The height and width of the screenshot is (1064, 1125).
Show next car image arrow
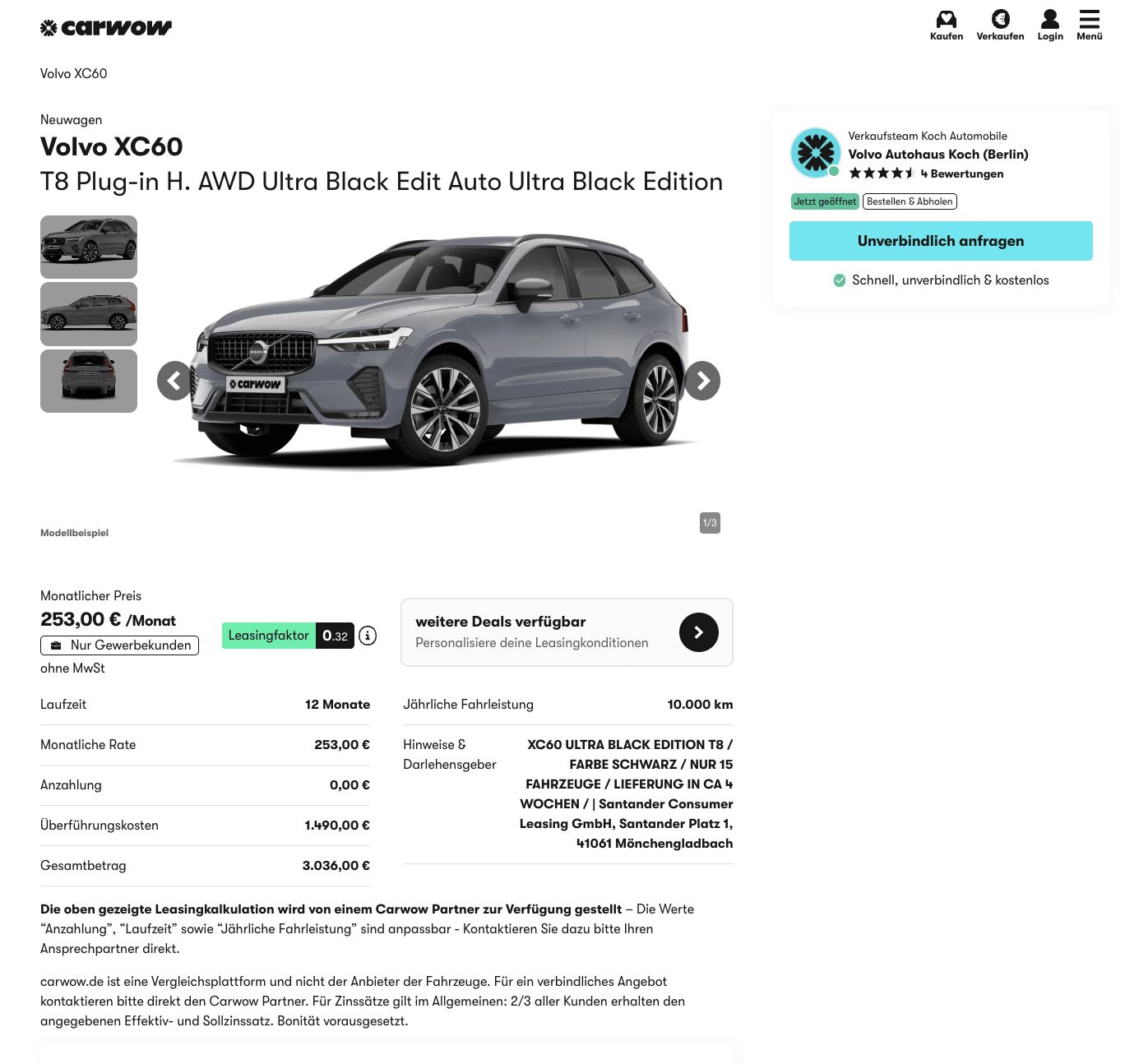[702, 381]
